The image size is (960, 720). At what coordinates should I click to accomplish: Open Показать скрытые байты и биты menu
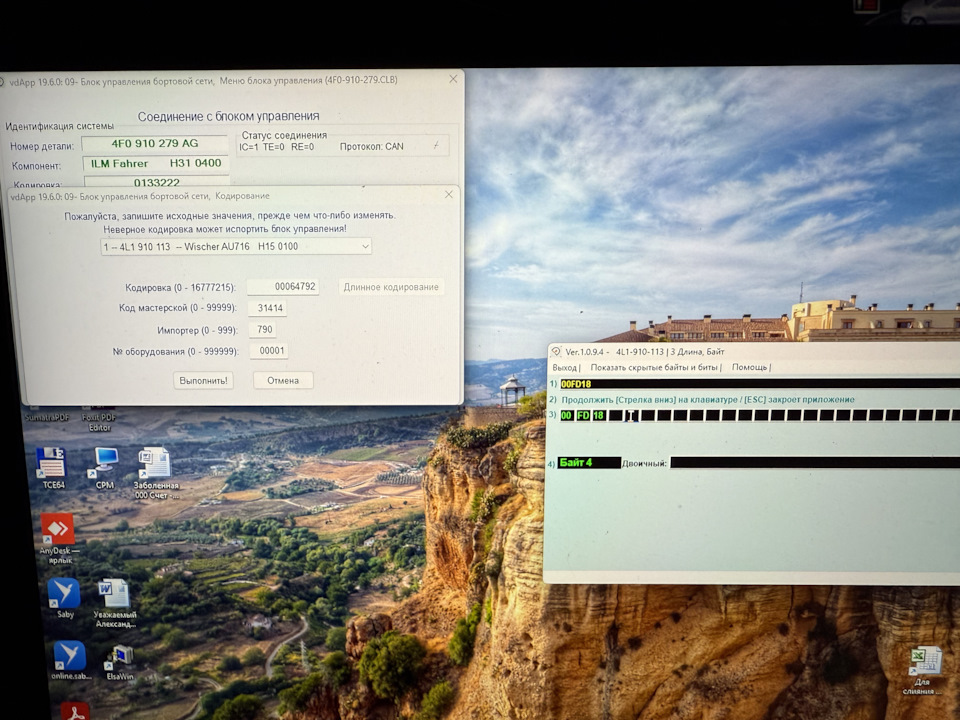pyautogui.click(x=654, y=367)
